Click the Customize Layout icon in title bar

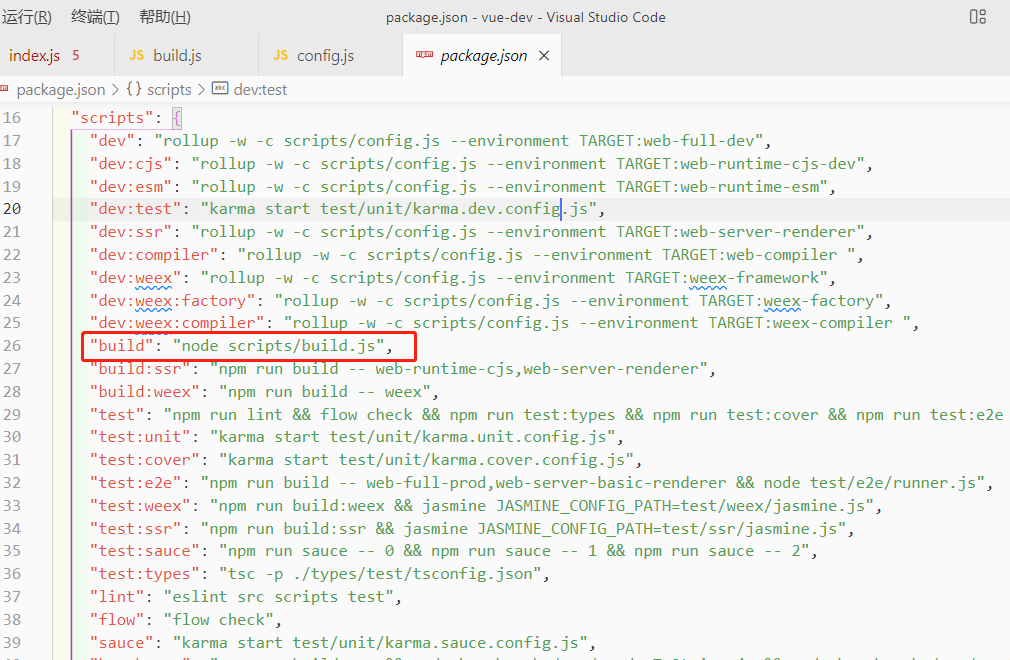click(x=978, y=17)
